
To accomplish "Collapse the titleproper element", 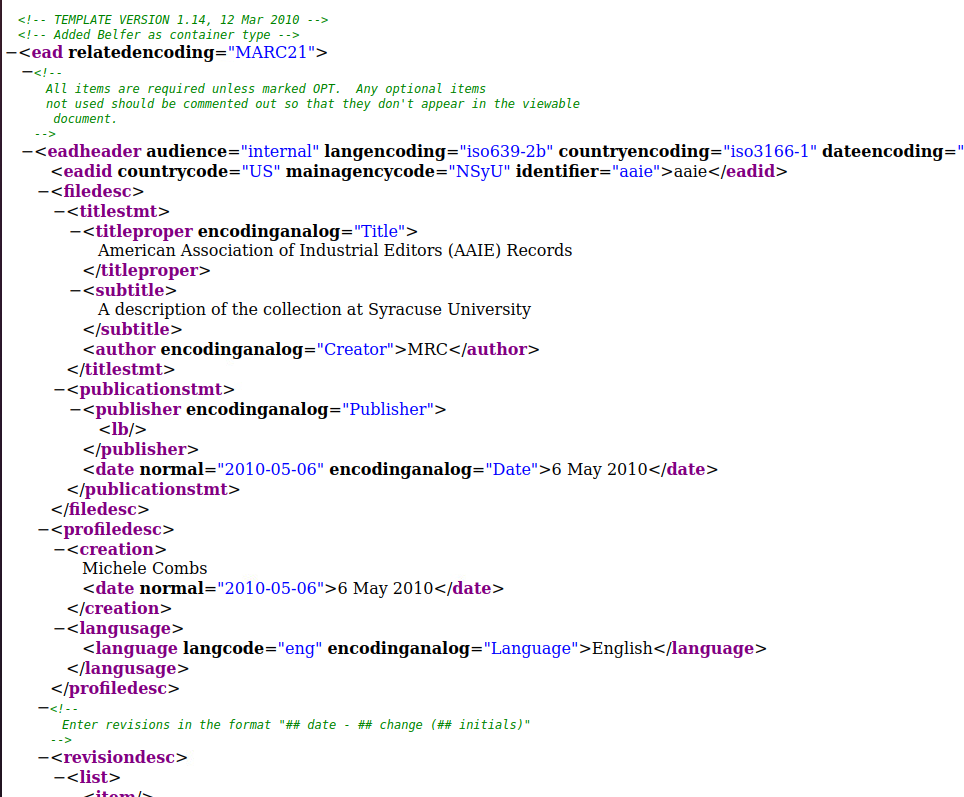I will tap(76, 232).
